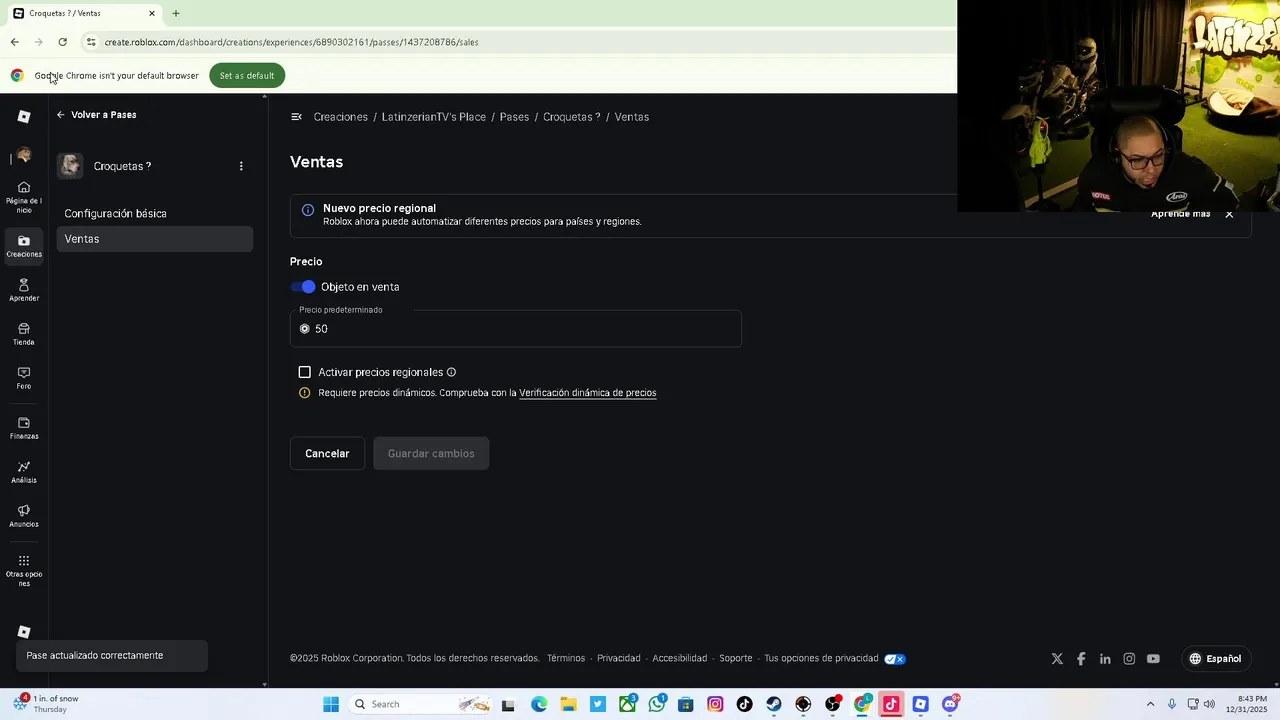
Task: Open the Análisis sidebar section
Action: (x=24, y=472)
